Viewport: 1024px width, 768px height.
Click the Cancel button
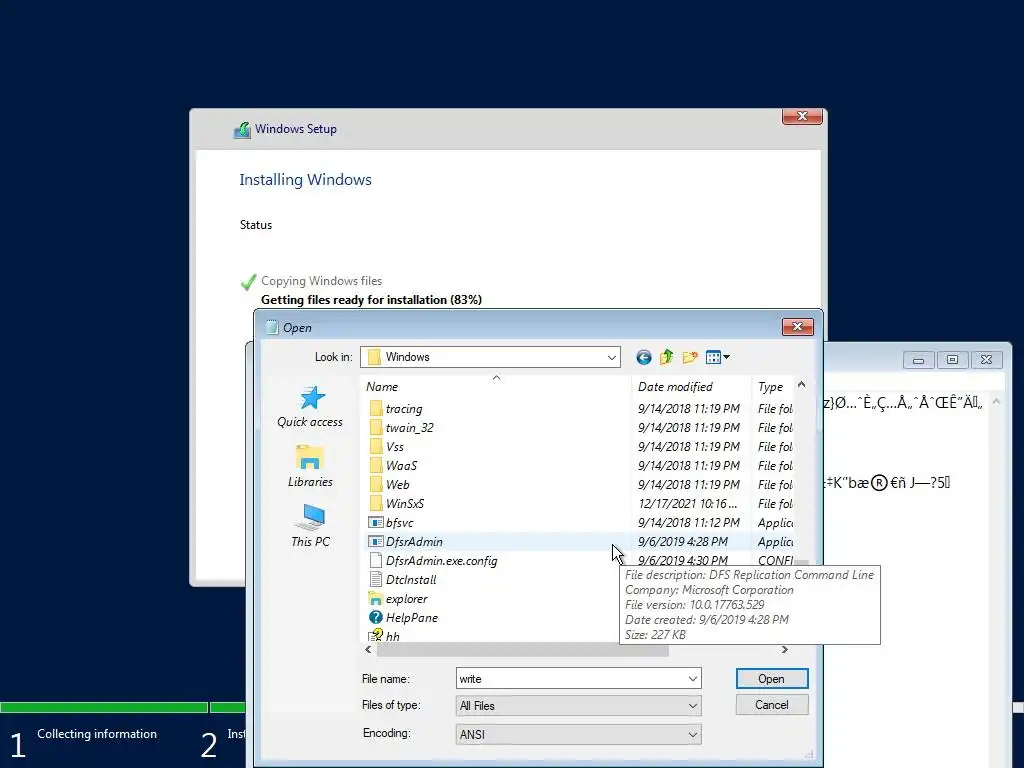tap(772, 705)
